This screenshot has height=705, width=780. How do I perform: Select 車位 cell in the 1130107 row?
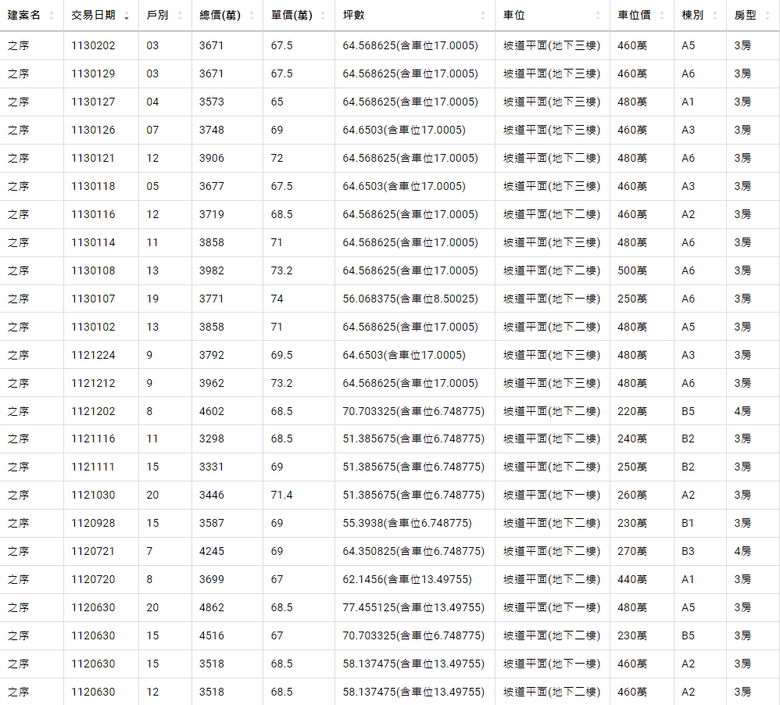point(552,299)
